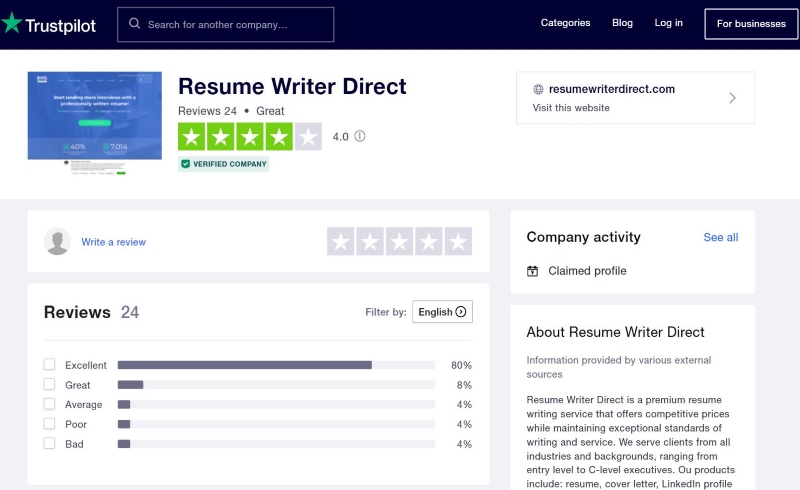
Task: Check the Average filter checkbox
Action: pos(49,404)
